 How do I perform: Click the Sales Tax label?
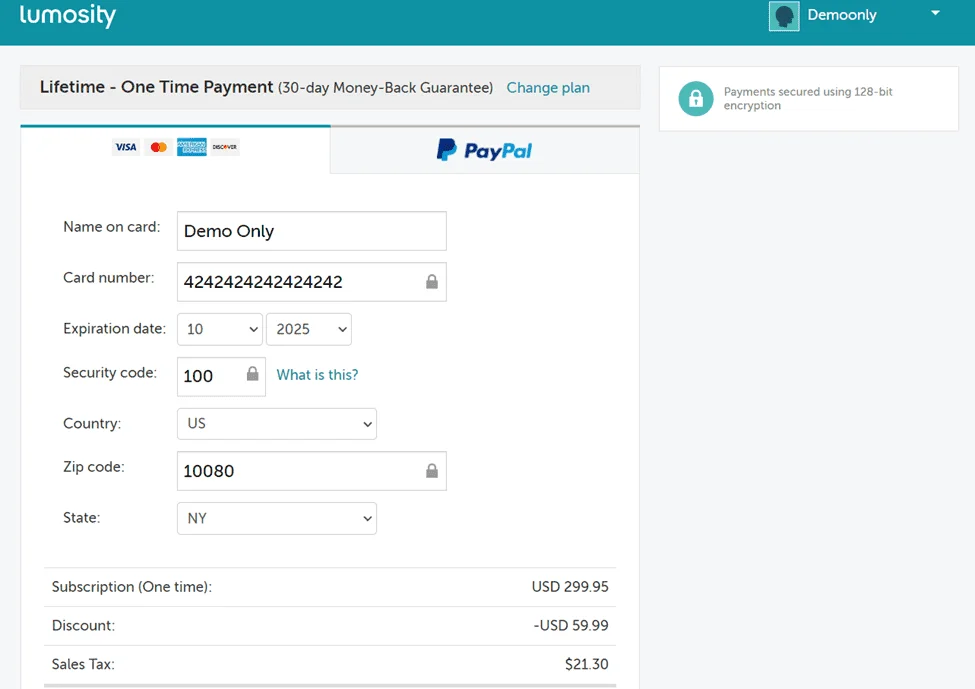(x=83, y=664)
